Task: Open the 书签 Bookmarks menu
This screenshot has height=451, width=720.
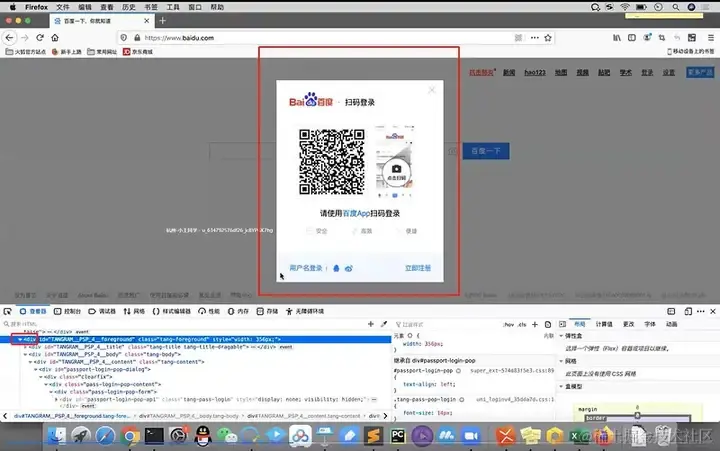Action: point(151,7)
